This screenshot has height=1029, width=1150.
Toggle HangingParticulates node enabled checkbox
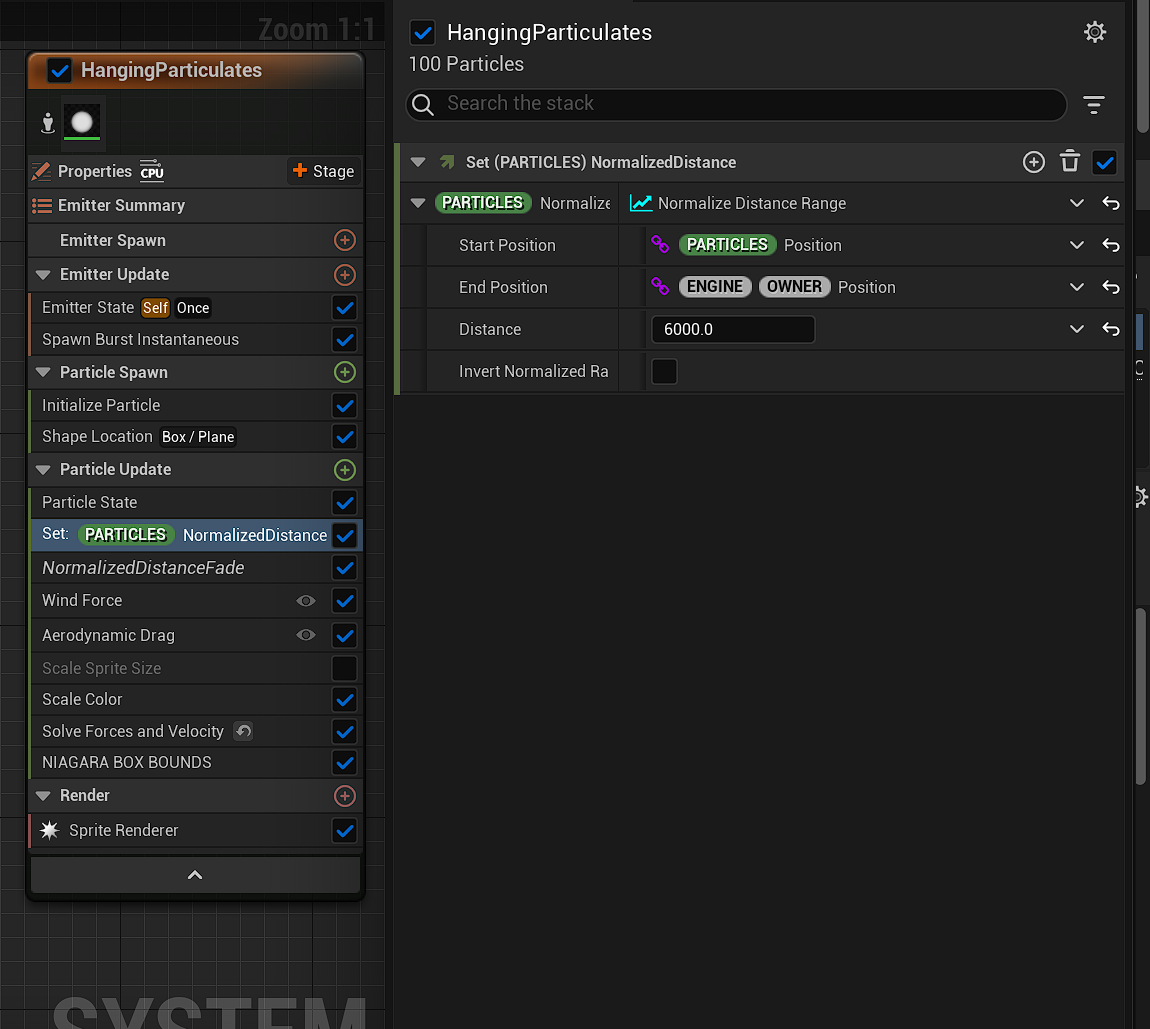click(59, 70)
